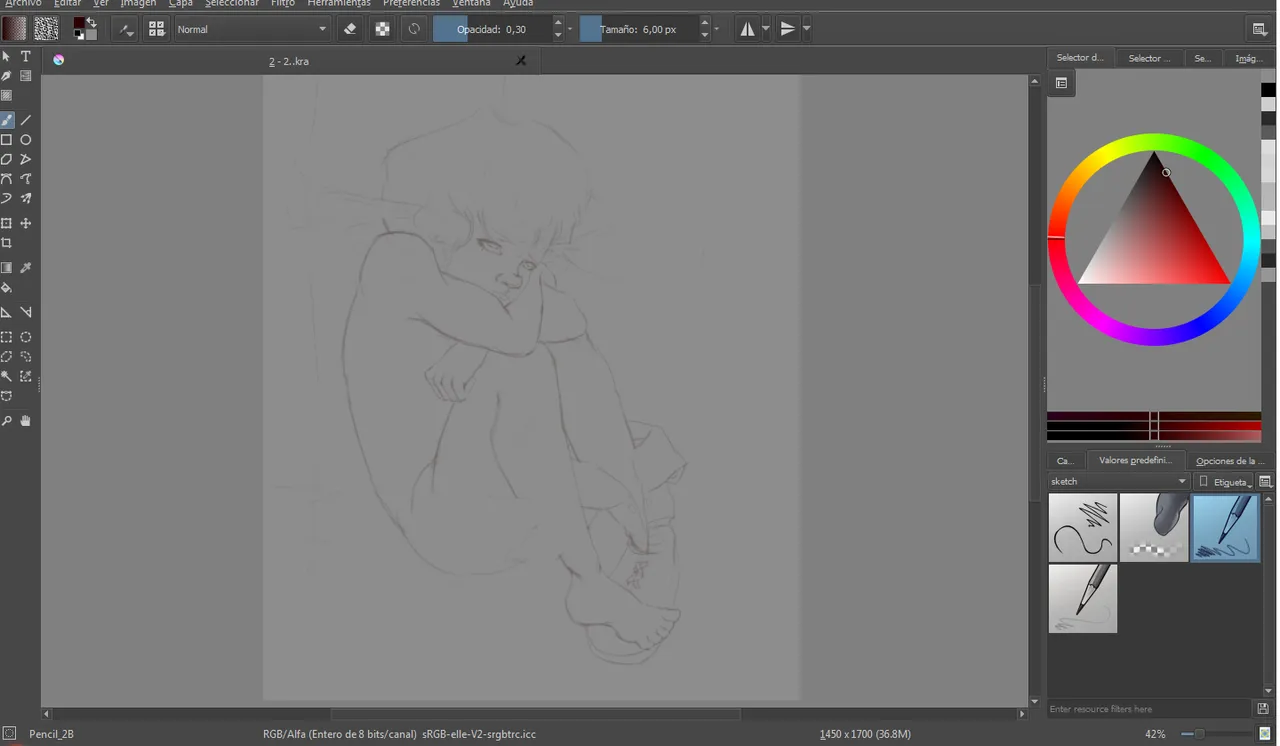Close the 2 - 2..kra document tab

tap(521, 61)
